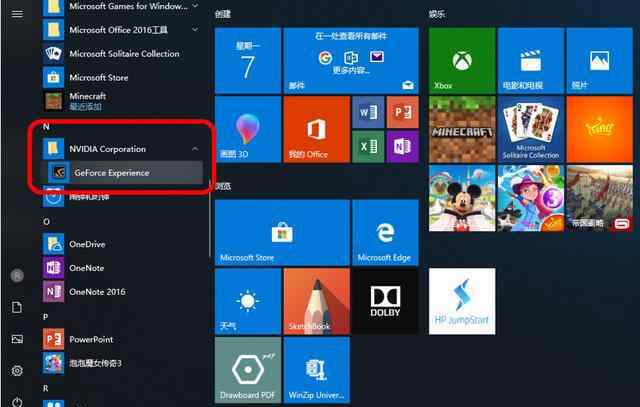Open the Drawboard PDF tile
640x407 pixels.
248,370
